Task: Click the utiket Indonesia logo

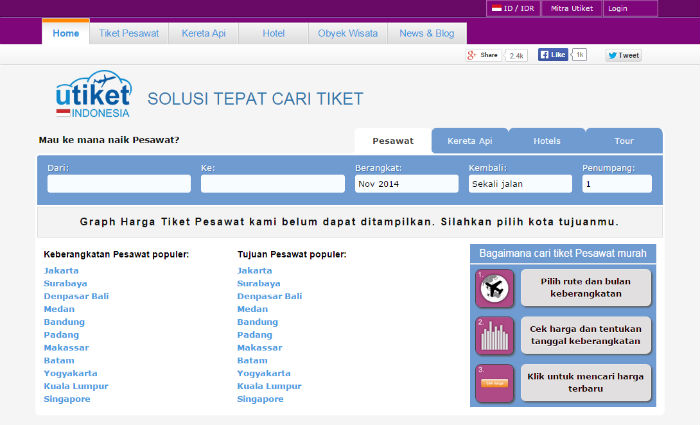Action: point(94,94)
